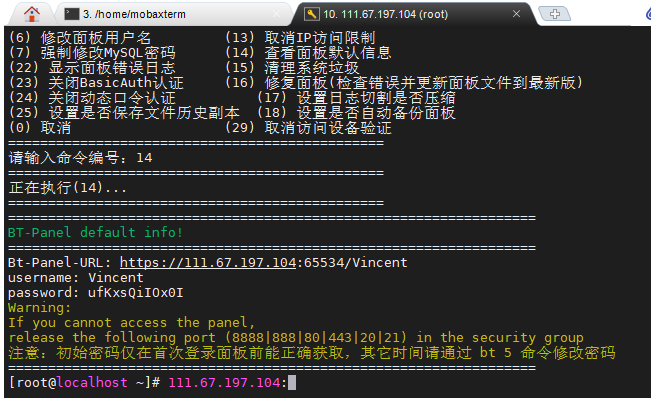The width and height of the screenshot is (651, 398).
Task: Click menu option (24) 关闭动态口令认证
Action: pyautogui.click(x=92, y=98)
